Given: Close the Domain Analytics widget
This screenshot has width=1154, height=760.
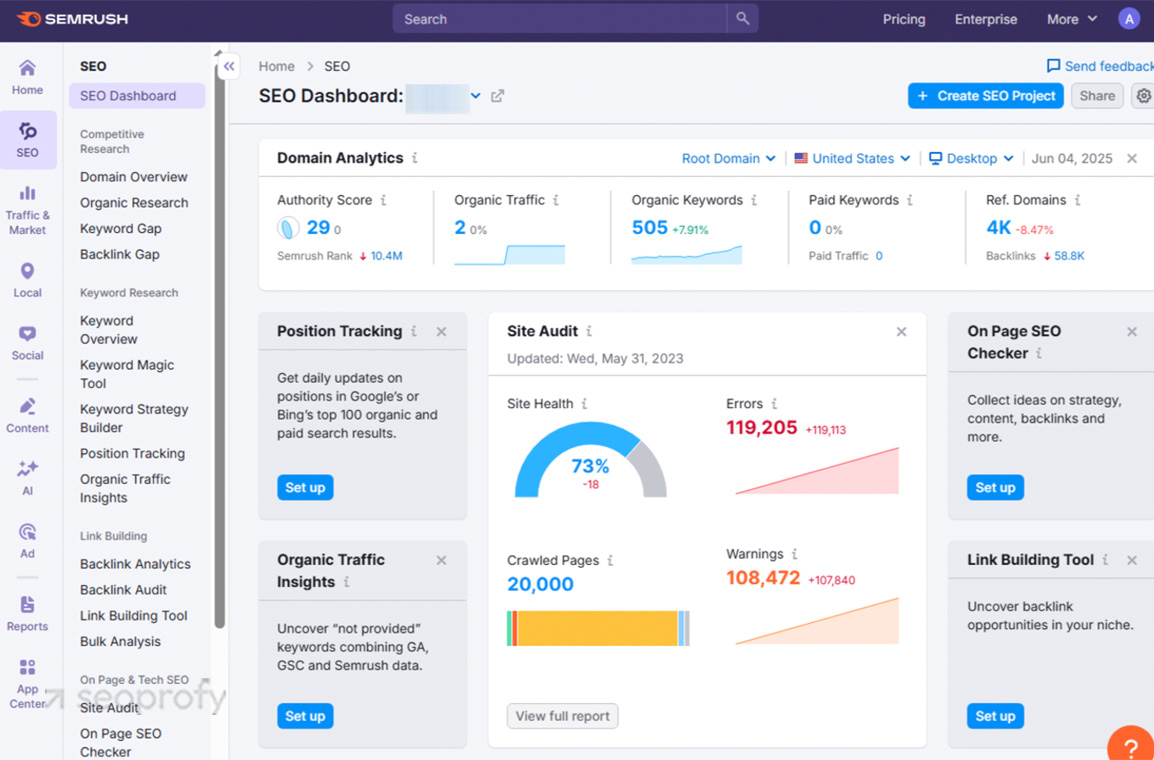Looking at the screenshot, I should coord(1132,159).
